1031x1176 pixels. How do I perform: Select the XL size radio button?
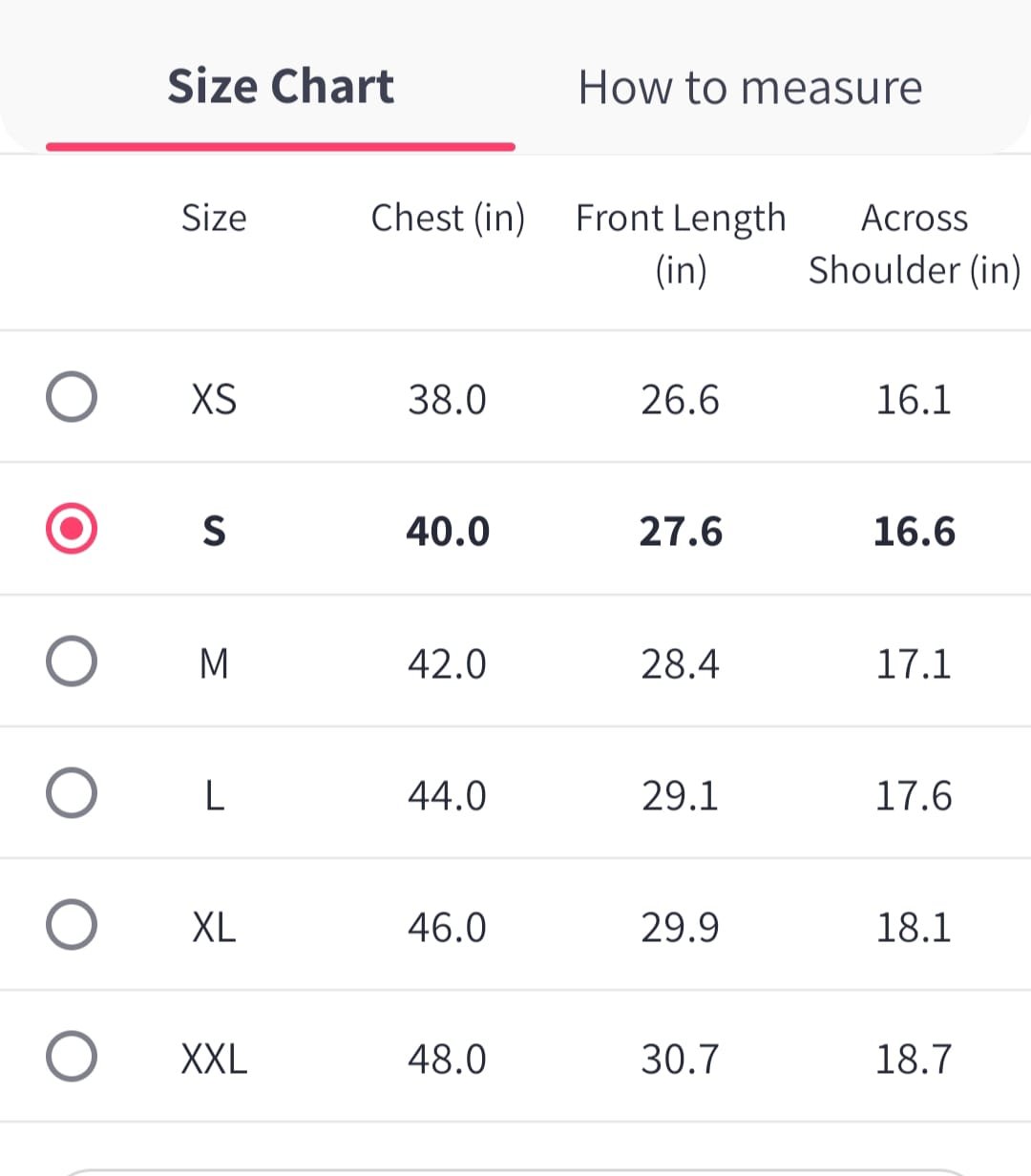tap(72, 924)
